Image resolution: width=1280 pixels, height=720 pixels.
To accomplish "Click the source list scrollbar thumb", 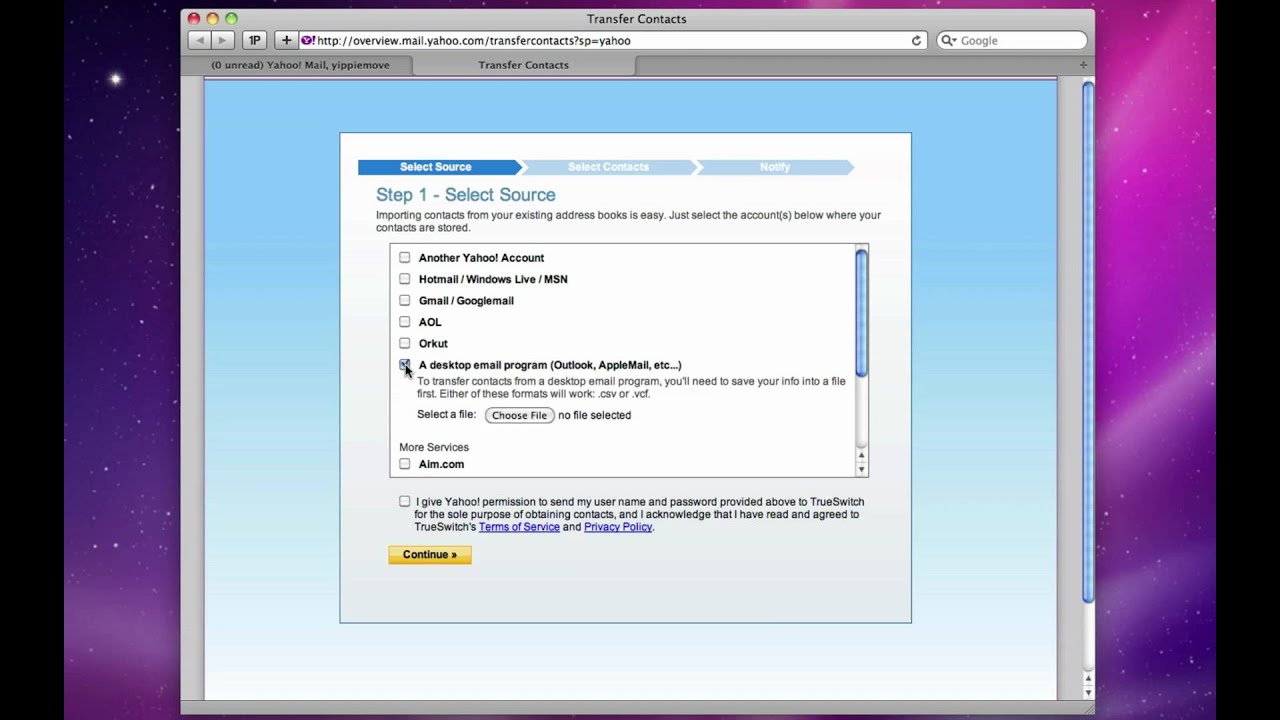I will [x=861, y=313].
